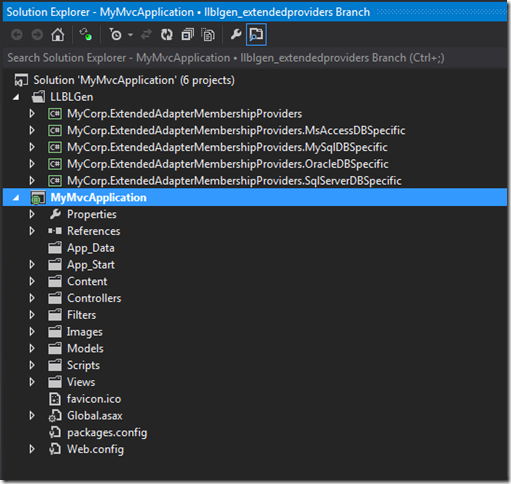The image size is (511, 484).
Task: Open Properties via wrench icon
Action: [x=236, y=35]
